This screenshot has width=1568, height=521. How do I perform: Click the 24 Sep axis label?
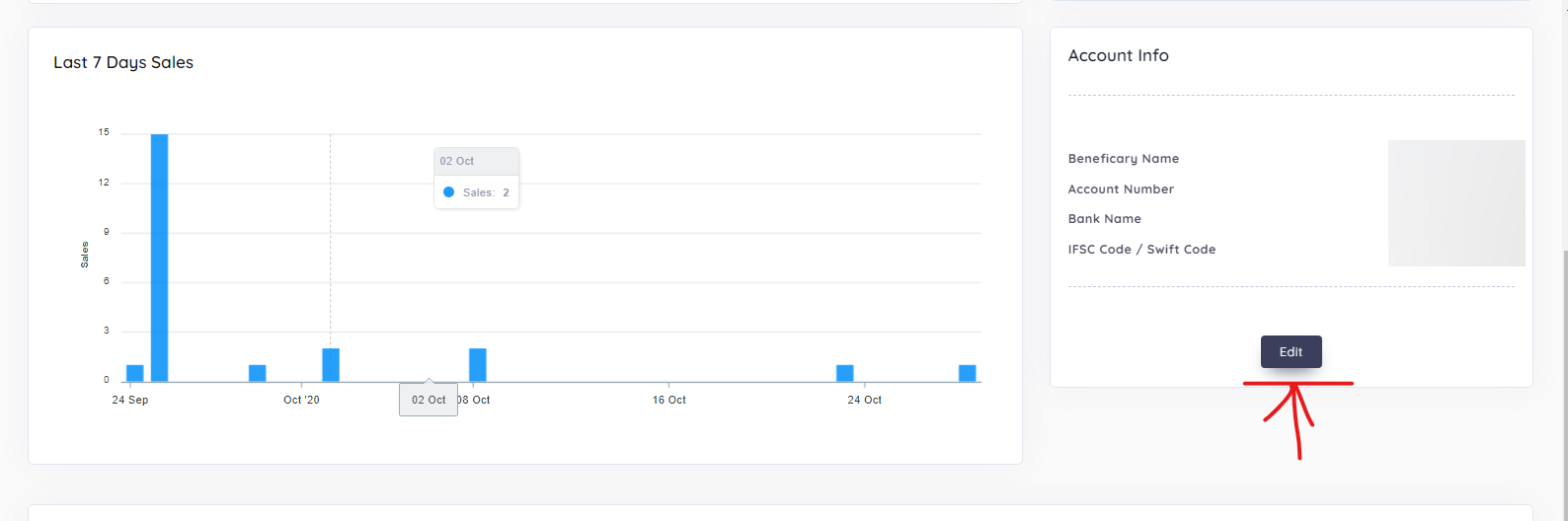pos(130,400)
